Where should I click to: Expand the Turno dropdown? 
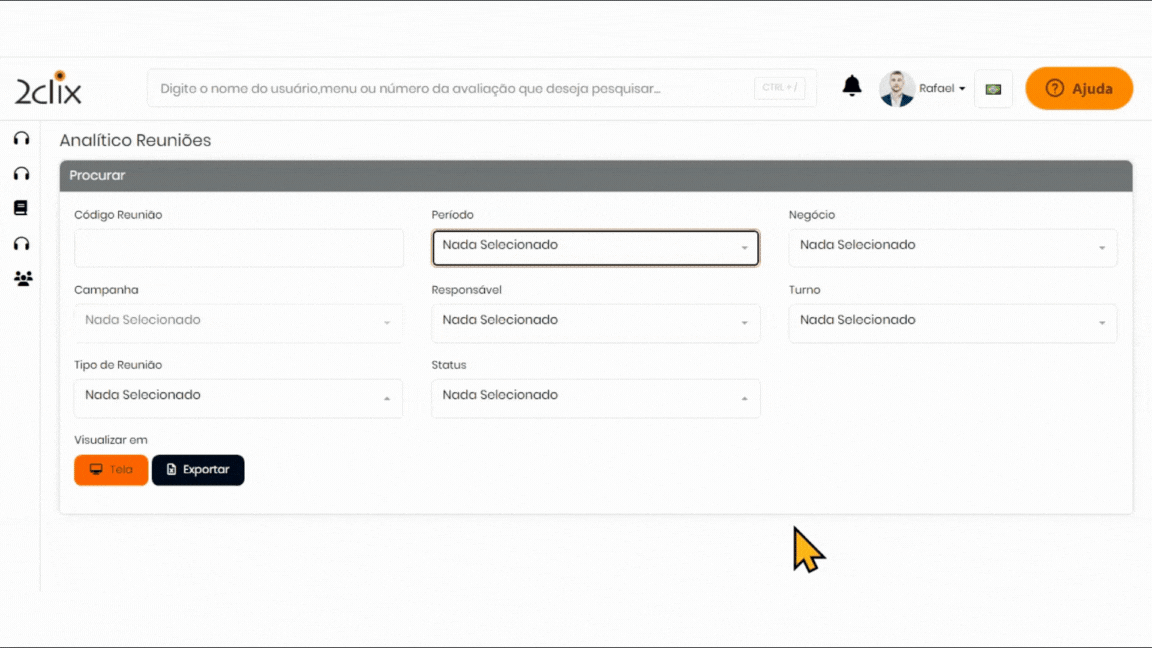pyautogui.click(x=952, y=323)
